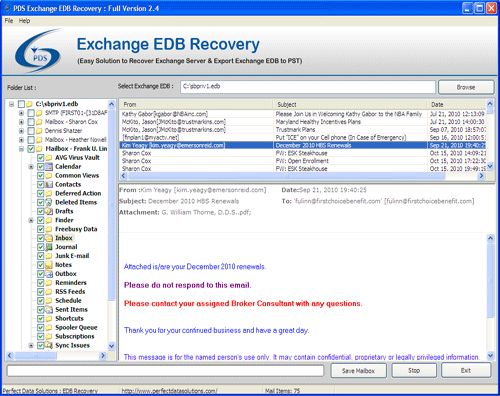Click the Contacts folder icon
This screenshot has height=396, width=500.
point(49,184)
